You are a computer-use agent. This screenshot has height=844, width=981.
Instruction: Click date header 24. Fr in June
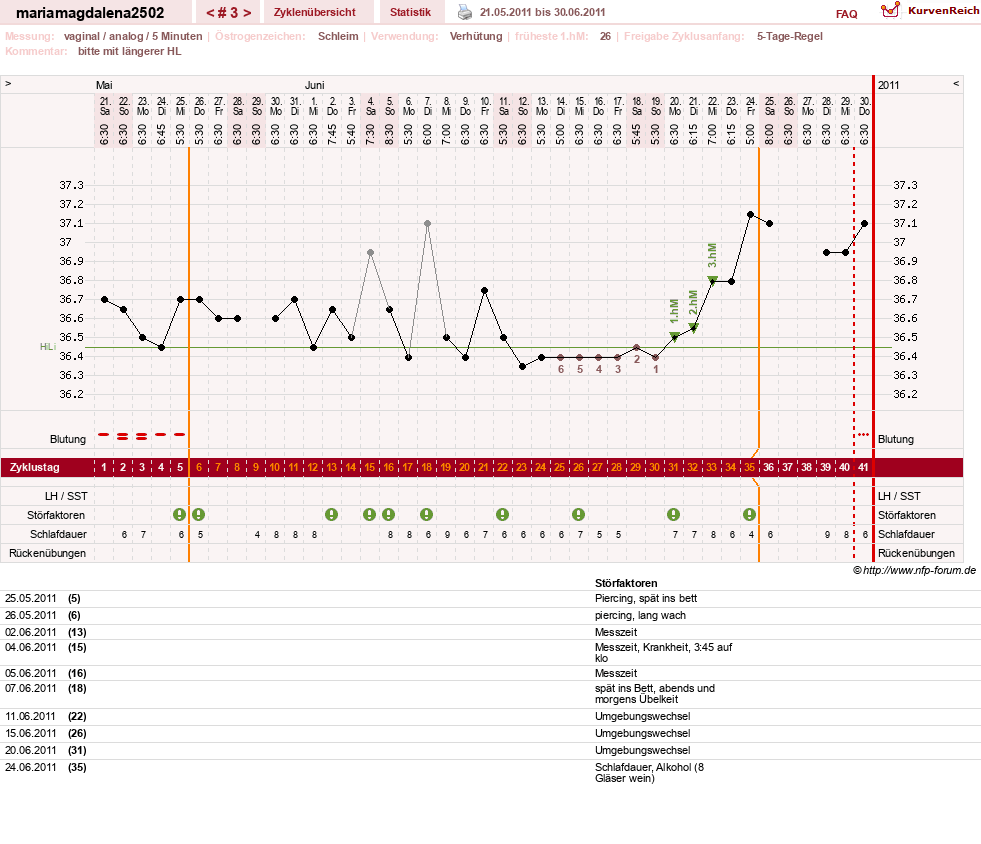[751, 106]
